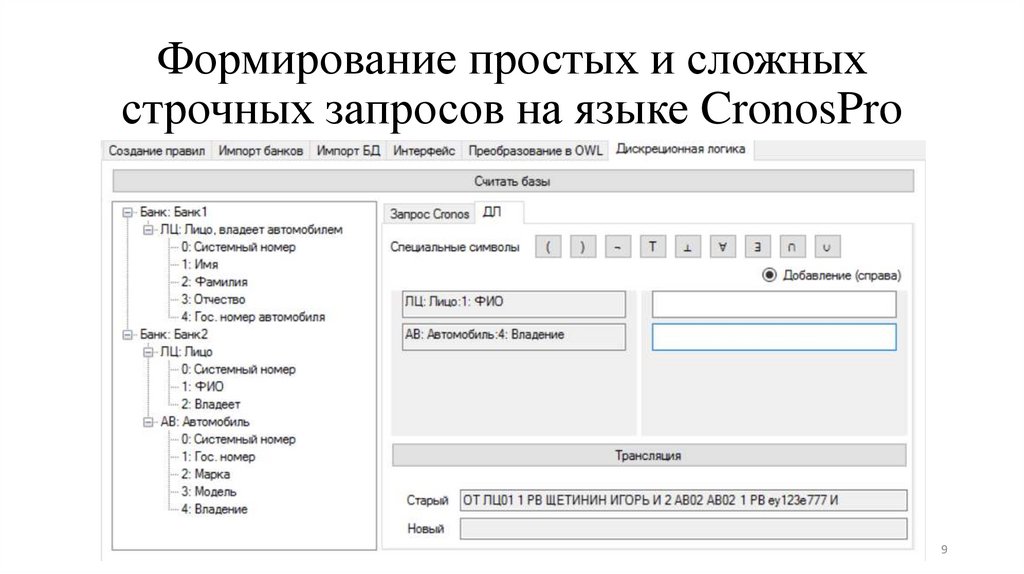1024x574 pixels.
Task: Select 0: Системный номер under Банк1
Action: [238, 247]
